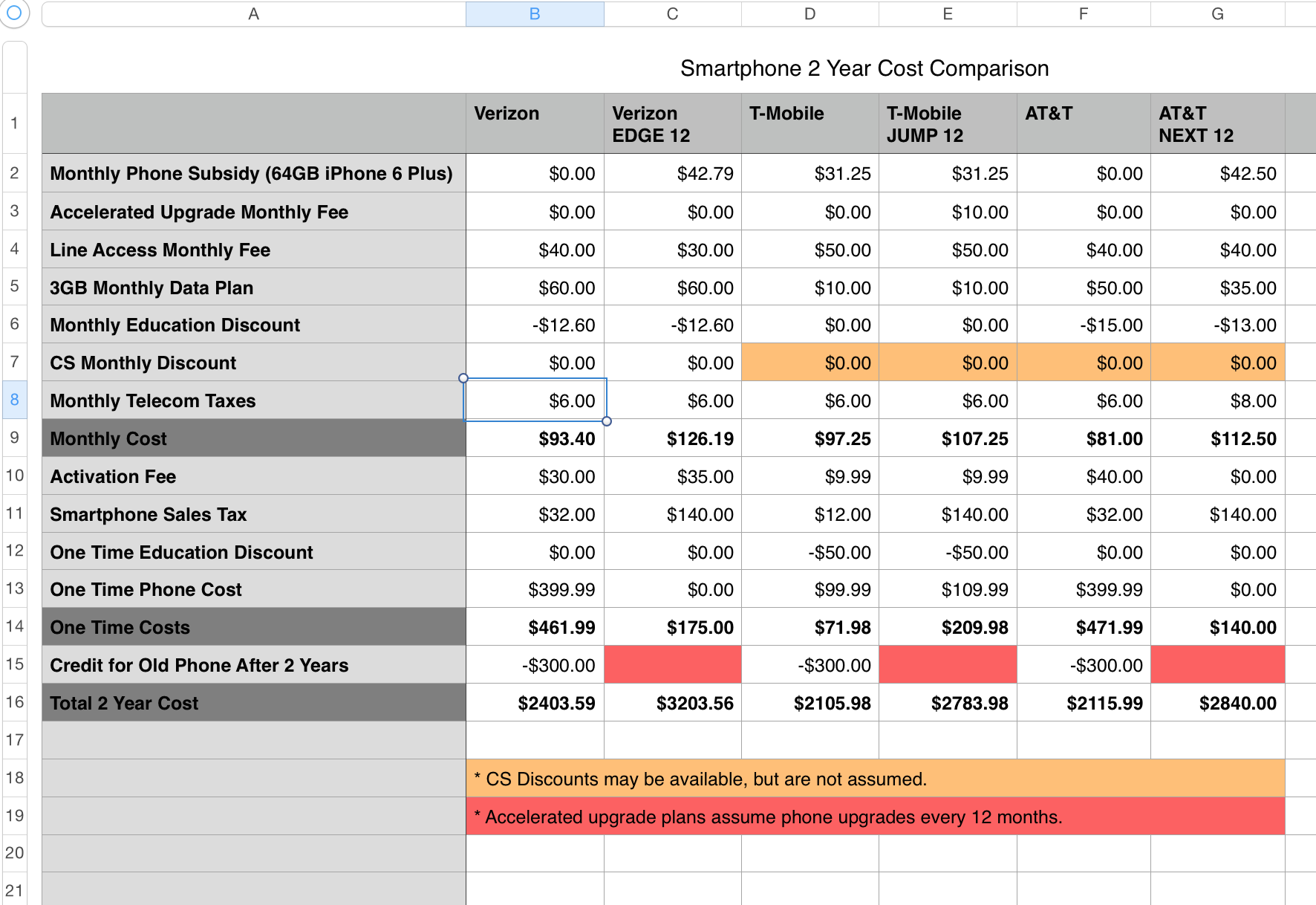Click the AT&T NEXT 12 header cell
The width and height of the screenshot is (1316, 905).
coord(1218,124)
